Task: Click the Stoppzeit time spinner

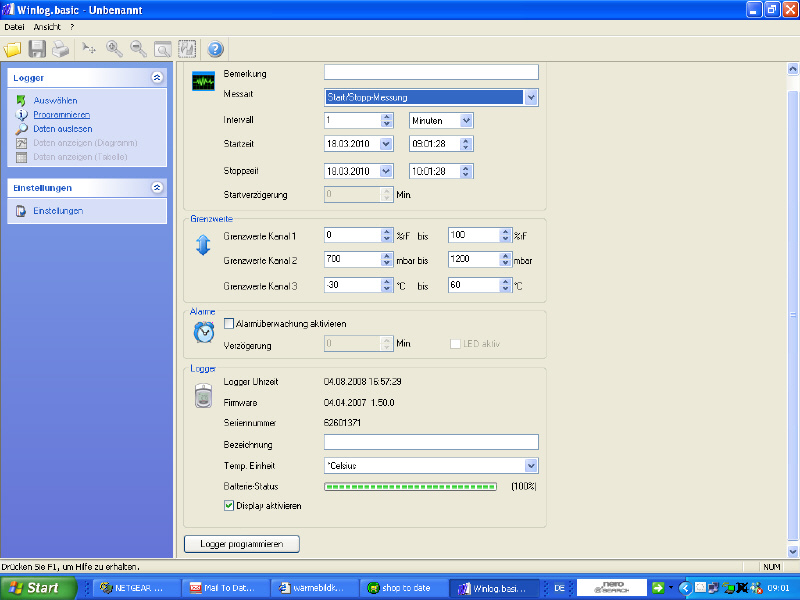Action: (465, 171)
